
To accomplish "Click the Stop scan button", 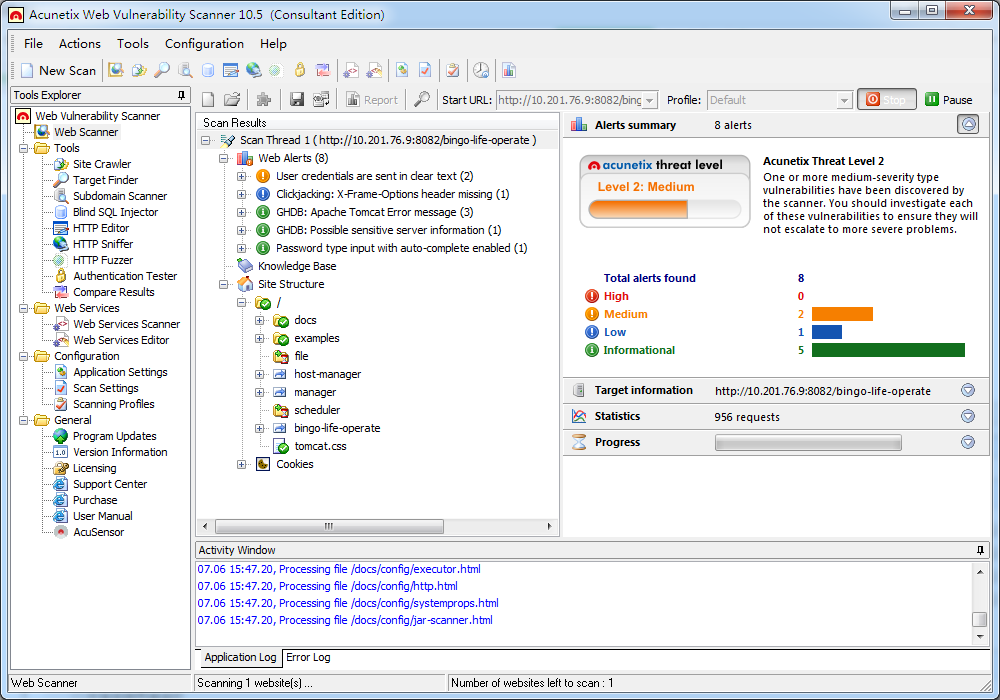I will pyautogui.click(x=886, y=99).
